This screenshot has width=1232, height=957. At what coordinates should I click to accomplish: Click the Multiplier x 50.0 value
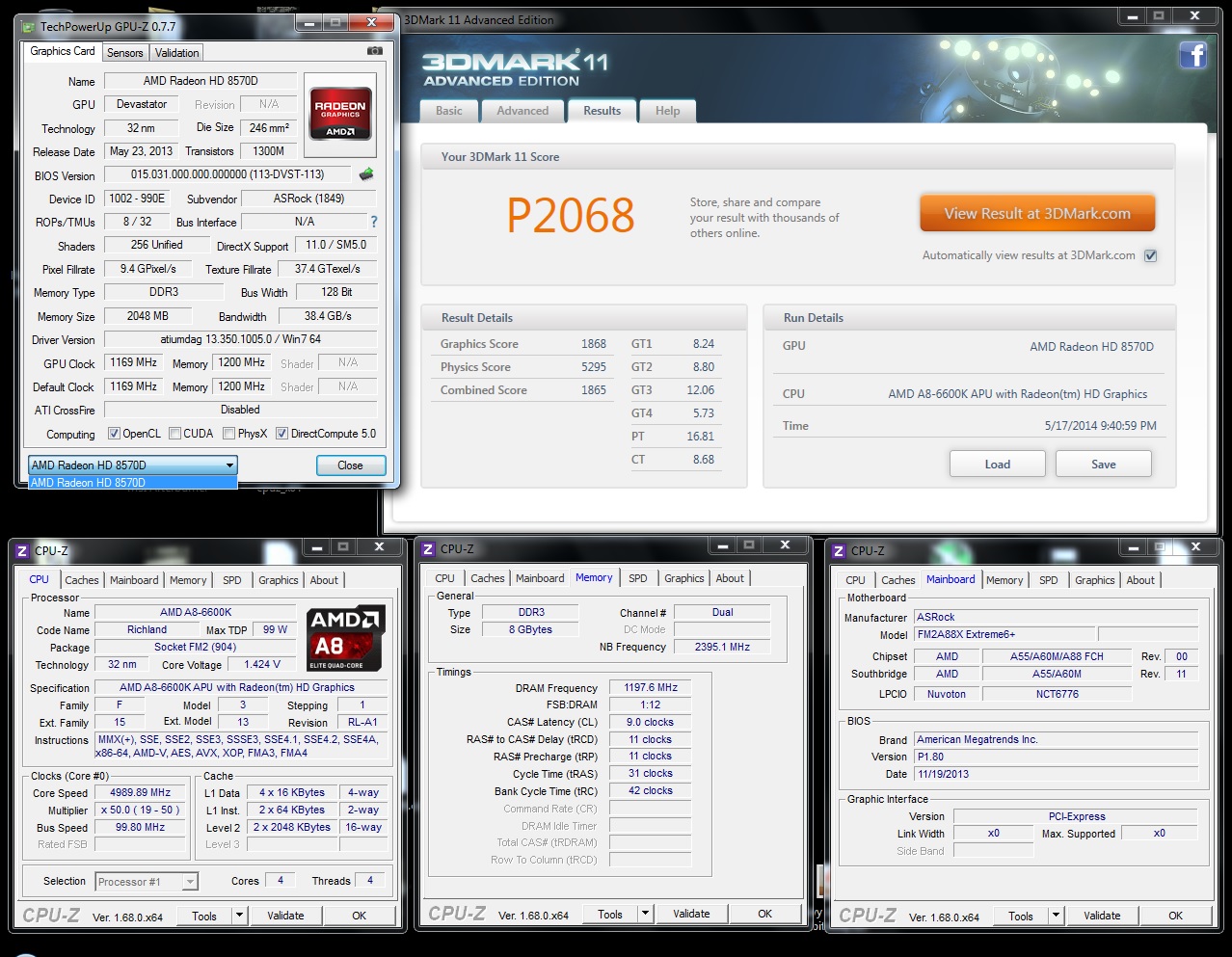click(140, 810)
